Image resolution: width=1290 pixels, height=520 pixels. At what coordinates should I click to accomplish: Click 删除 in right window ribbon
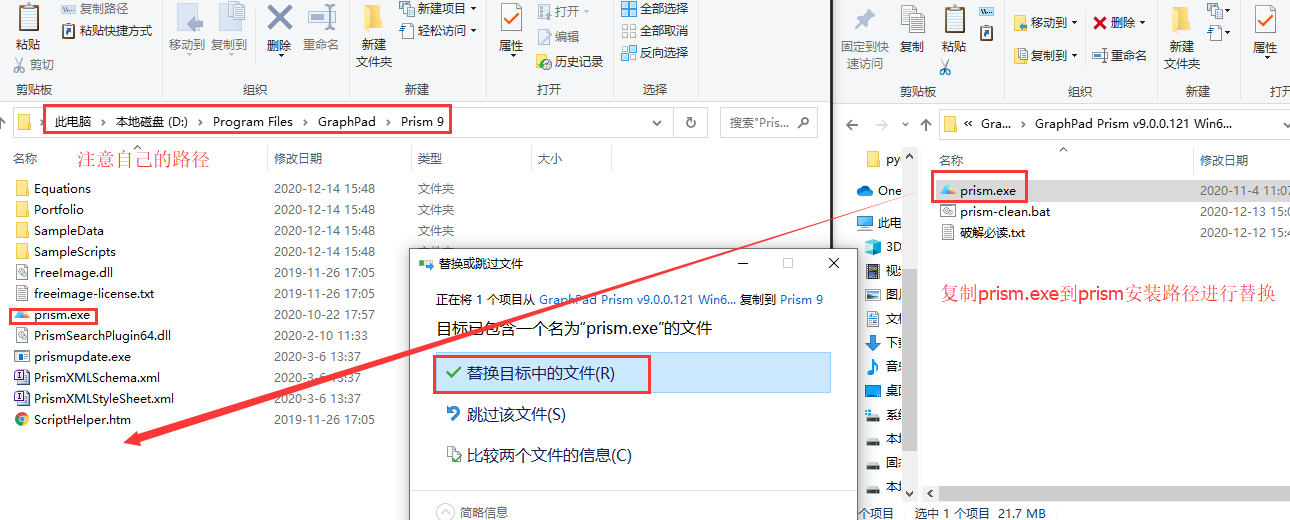coord(1119,22)
